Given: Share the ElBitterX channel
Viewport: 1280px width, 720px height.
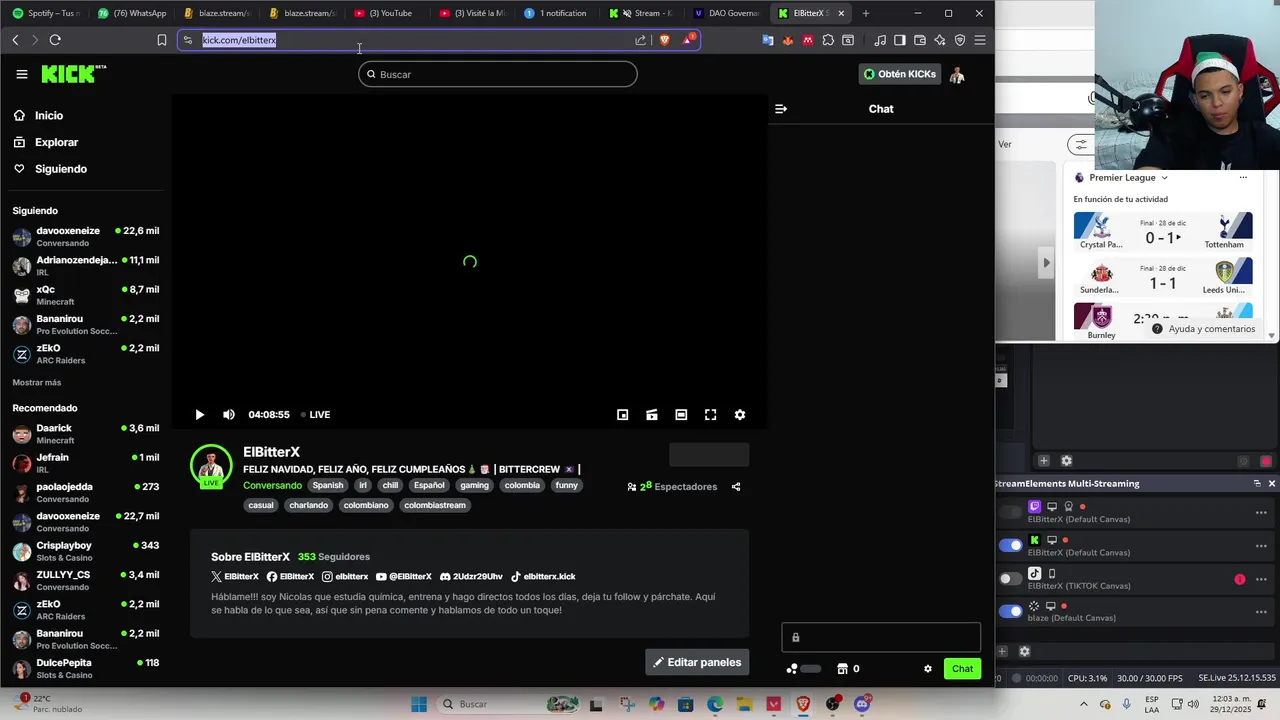Looking at the screenshot, I should 736,487.
